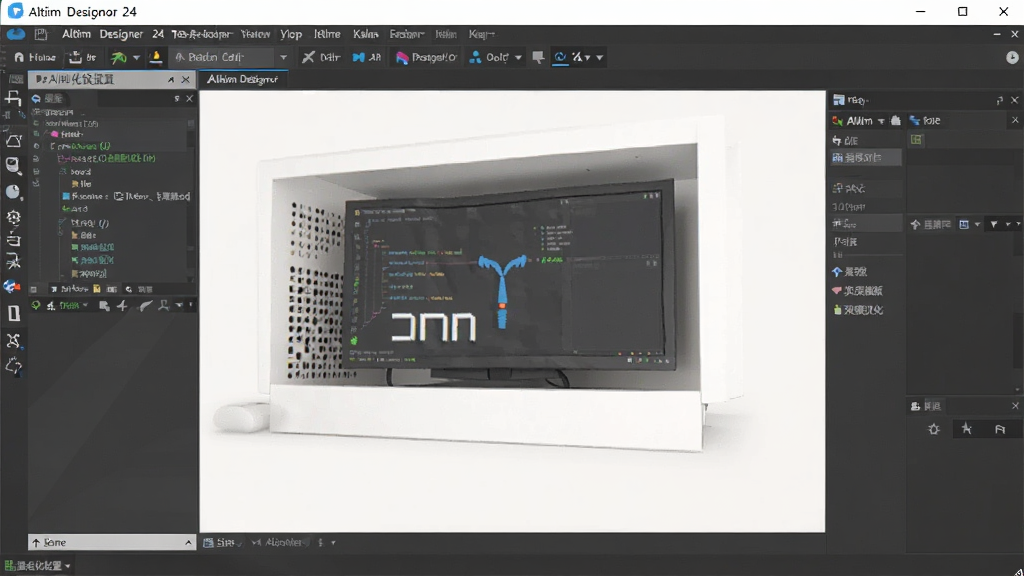Select the trapezoid shape tool in left sidebar
The width and height of the screenshot is (1024, 576).
[13, 140]
